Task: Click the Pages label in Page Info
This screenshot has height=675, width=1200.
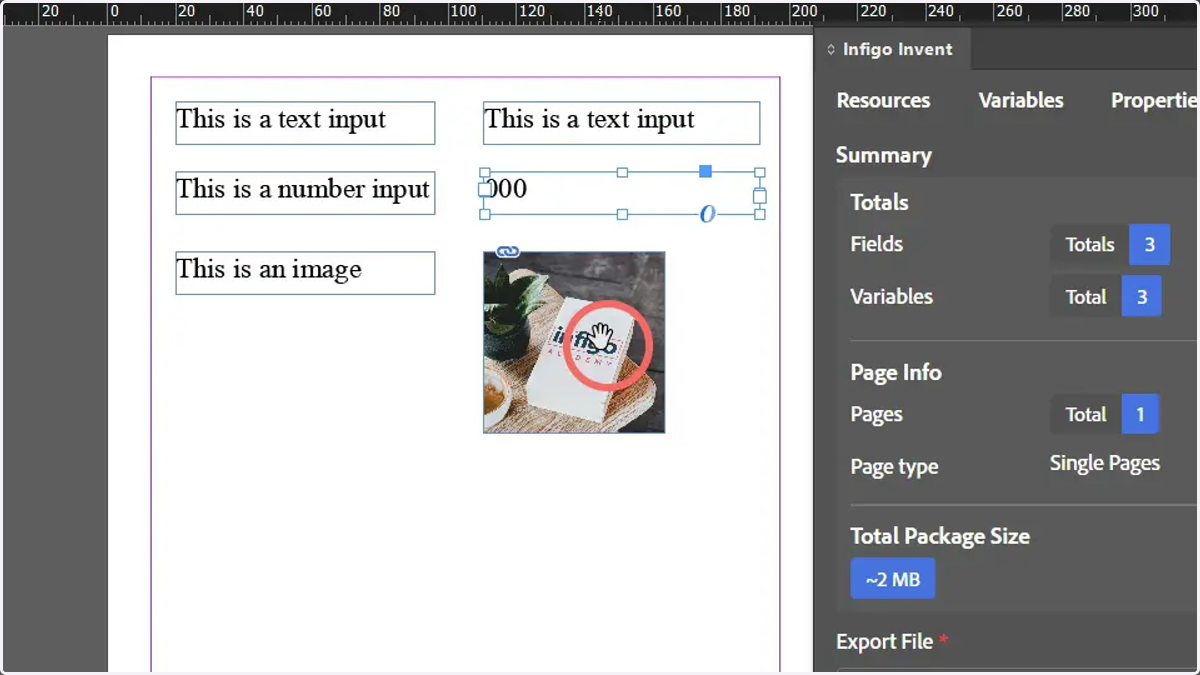Action: [x=876, y=414]
